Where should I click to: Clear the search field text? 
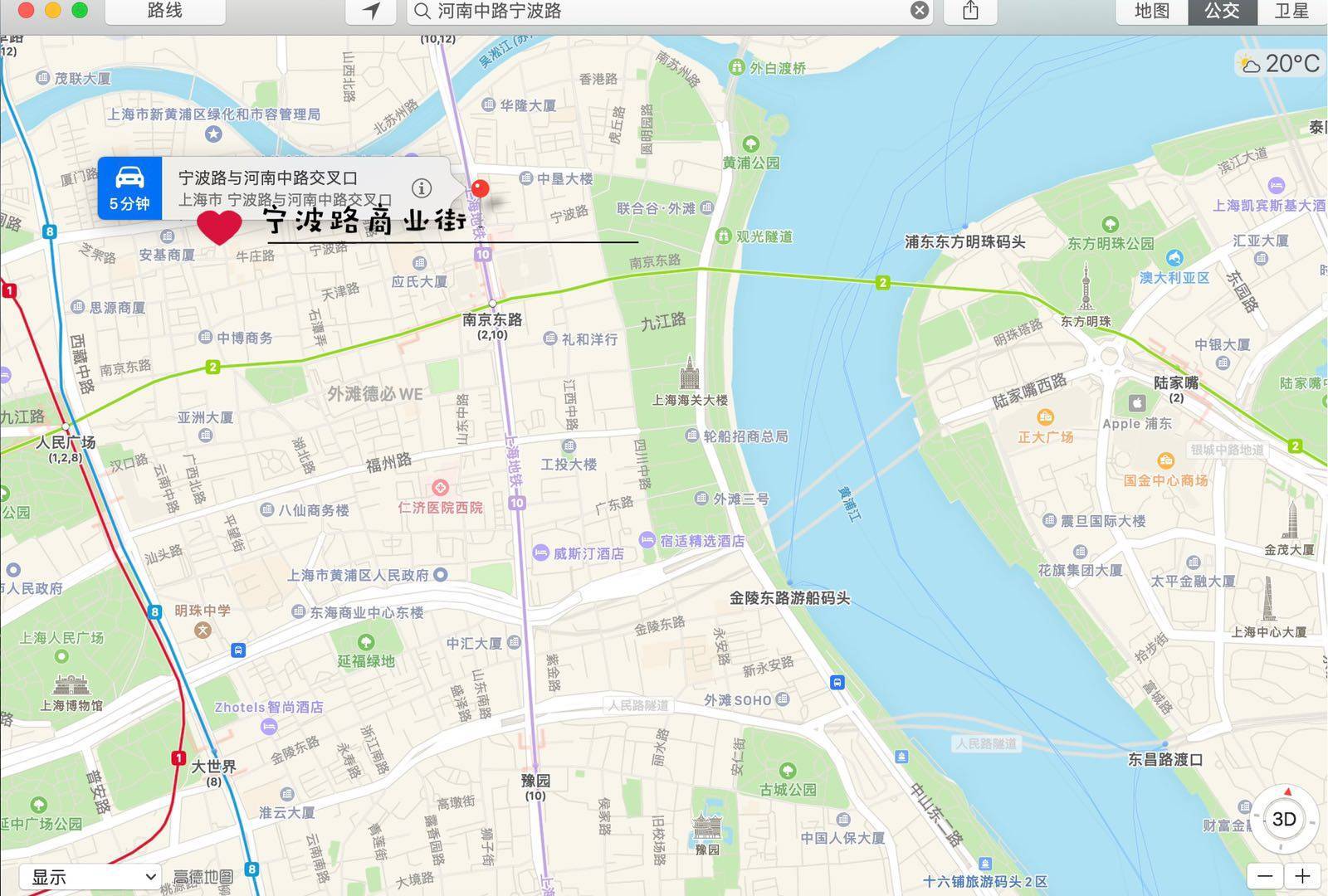920,11
